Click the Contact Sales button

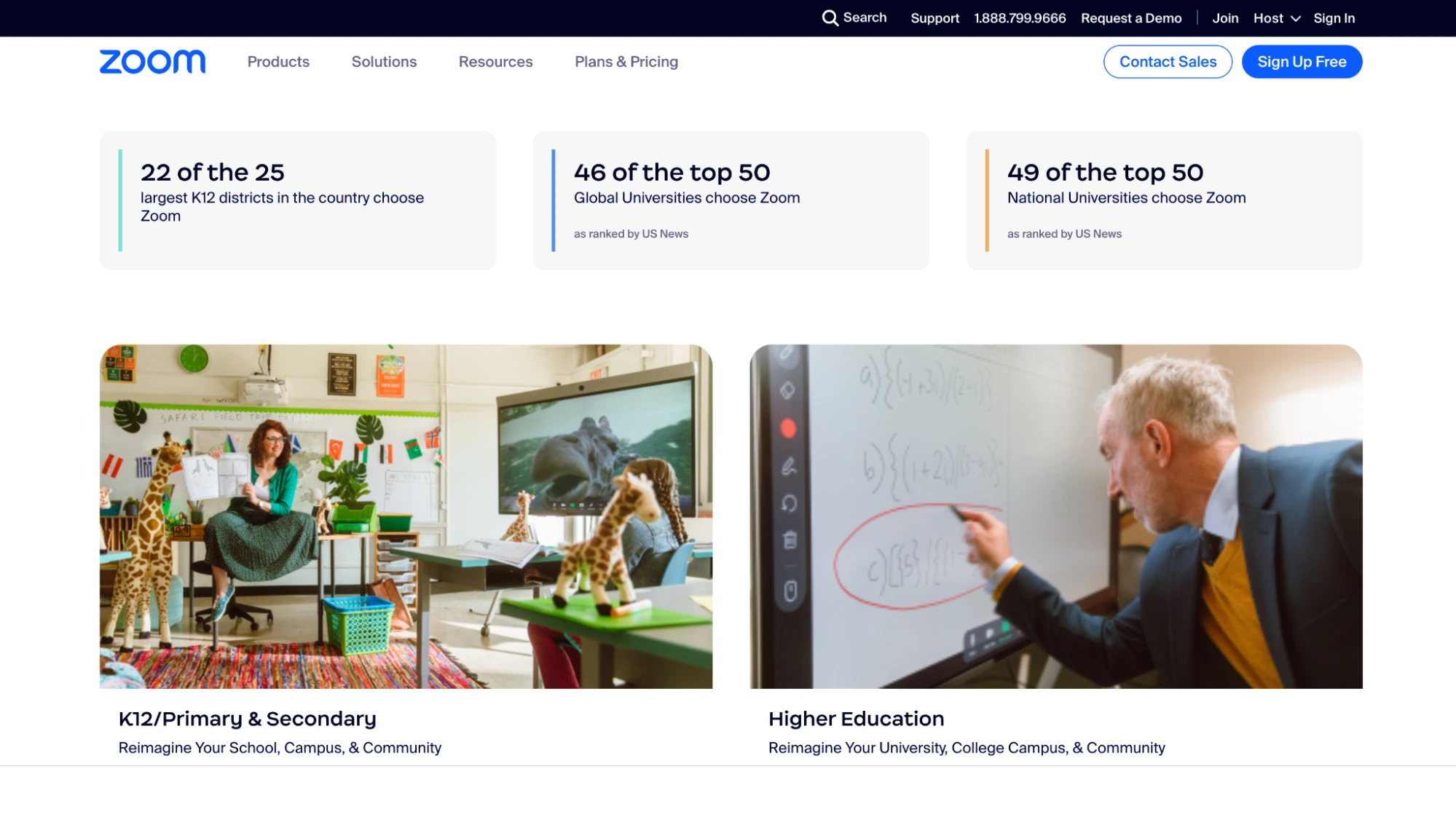point(1168,62)
